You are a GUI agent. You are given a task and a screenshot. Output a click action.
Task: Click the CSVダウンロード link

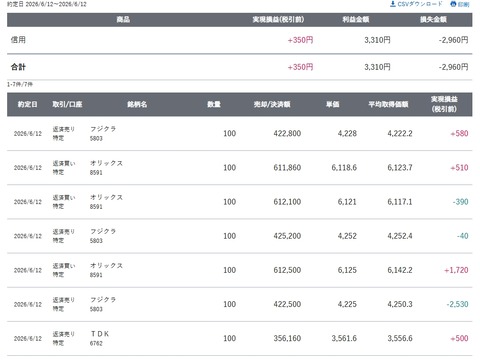tap(416, 4)
